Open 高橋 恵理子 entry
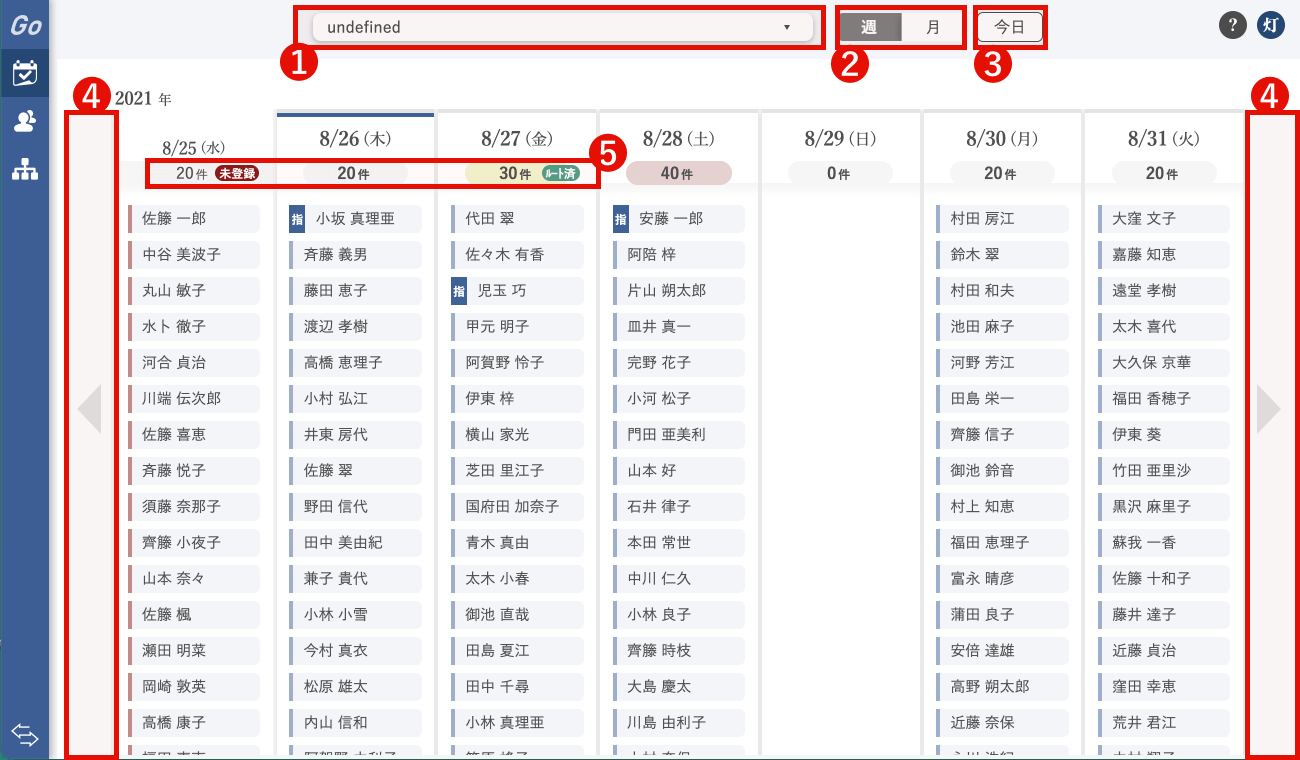1300x760 pixels. pos(356,363)
